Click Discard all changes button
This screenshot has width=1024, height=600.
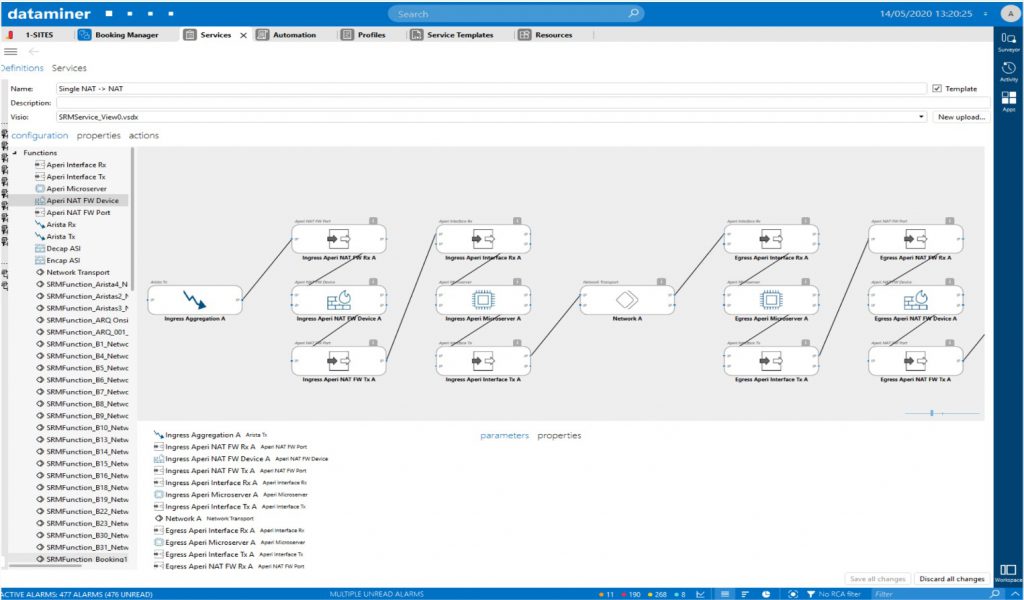click(952, 578)
